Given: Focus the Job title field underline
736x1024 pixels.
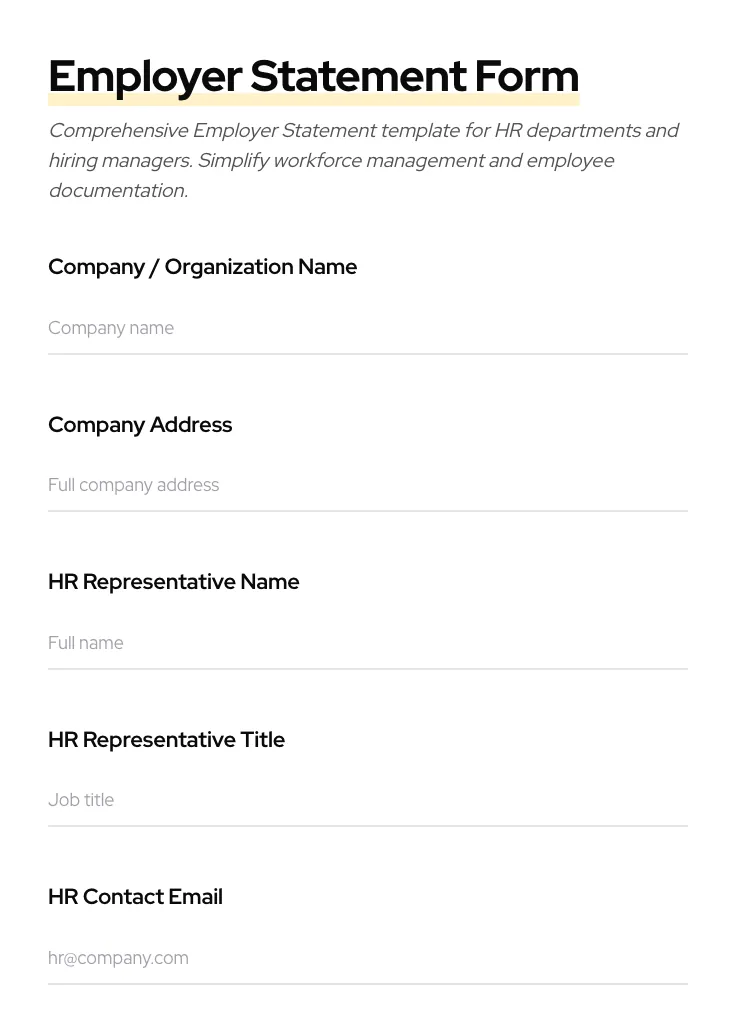Looking at the screenshot, I should [368, 825].
